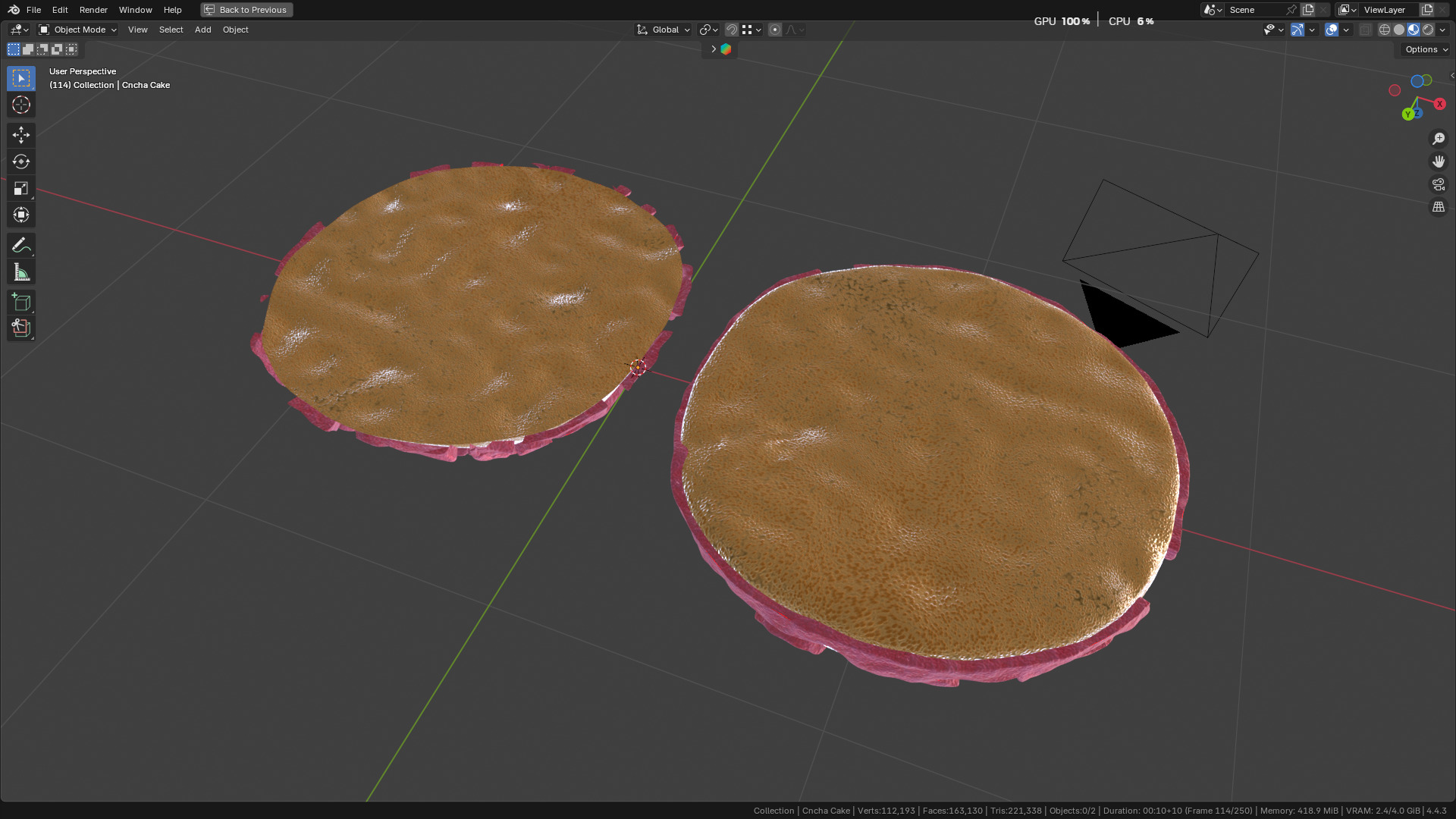This screenshot has width=1456, height=819.
Task: Open the Help menu
Action: click(x=172, y=10)
